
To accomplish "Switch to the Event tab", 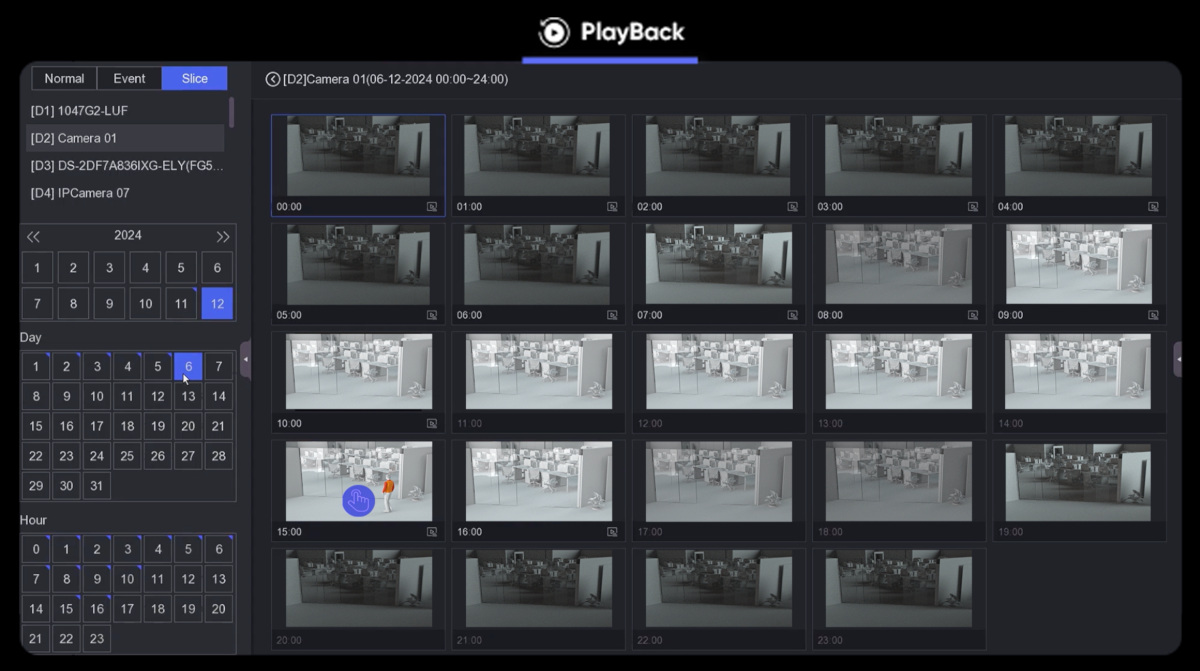I will click(129, 77).
